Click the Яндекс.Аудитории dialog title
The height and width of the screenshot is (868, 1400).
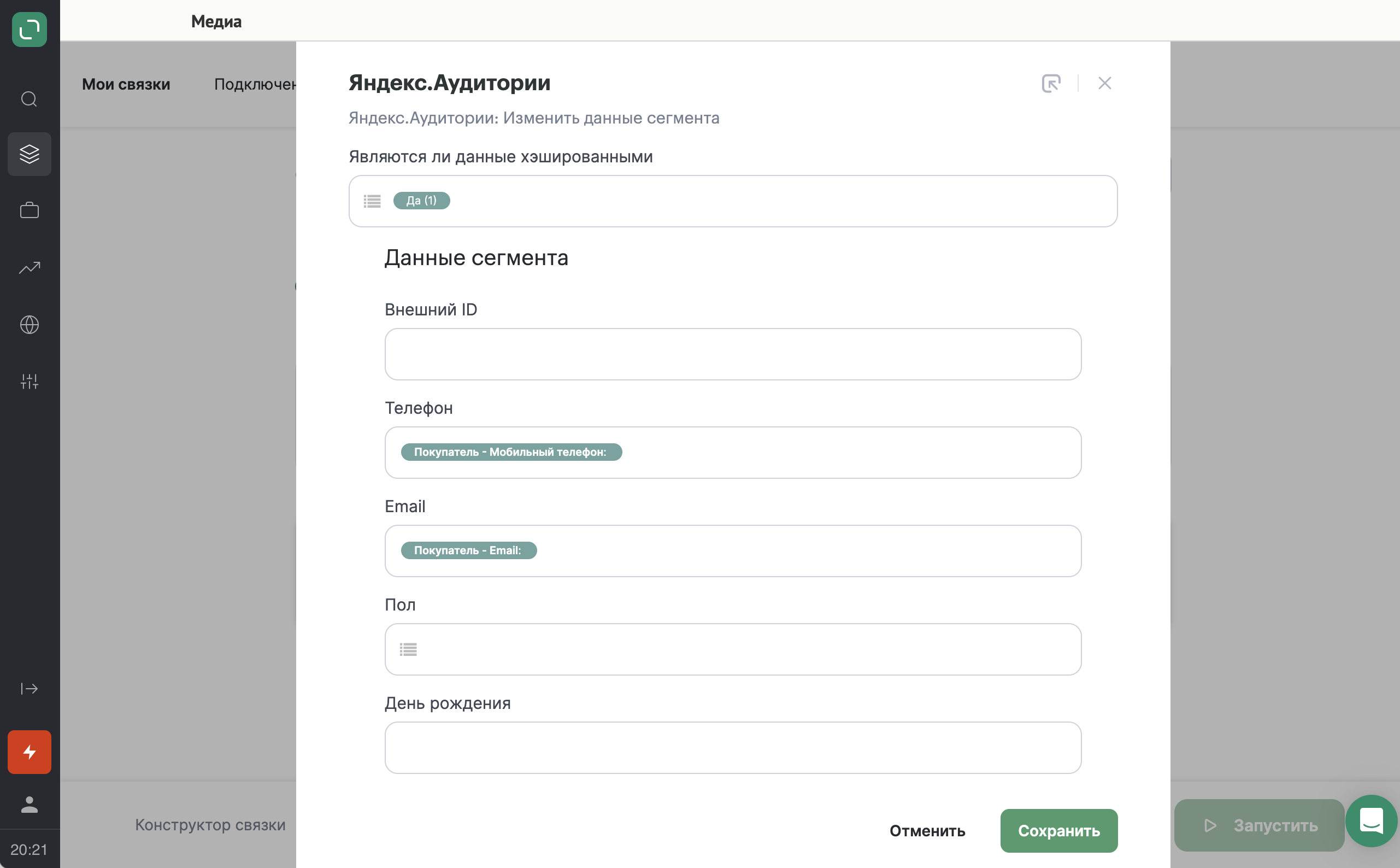(x=449, y=83)
